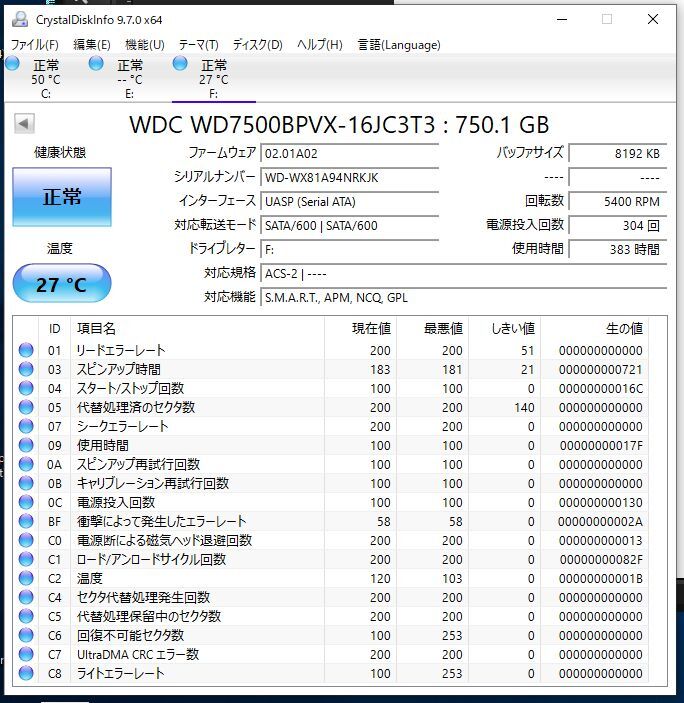Click the status icon for attribute C1
The height and width of the screenshot is (703, 684).
point(26,559)
